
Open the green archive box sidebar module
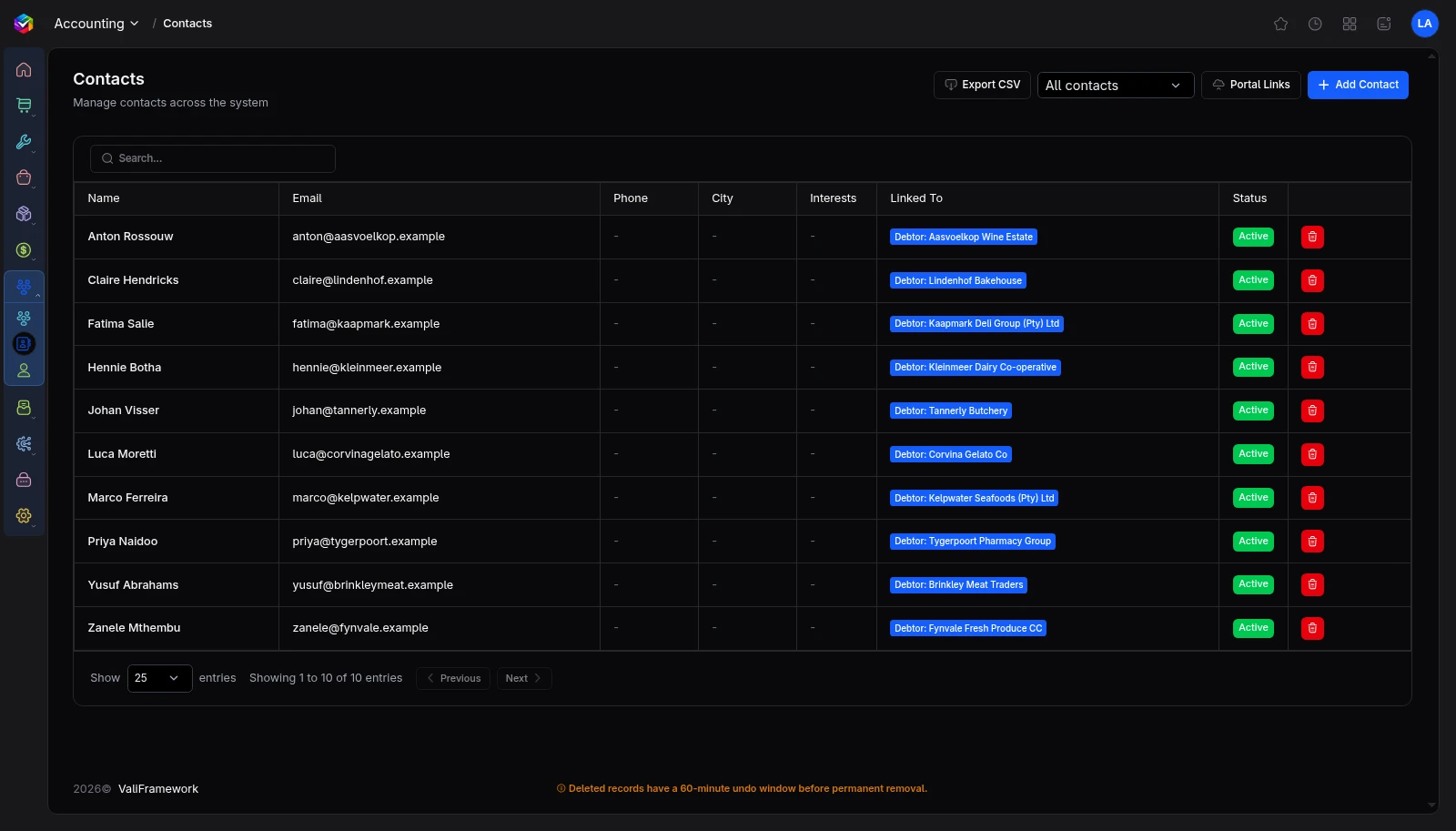[24, 408]
